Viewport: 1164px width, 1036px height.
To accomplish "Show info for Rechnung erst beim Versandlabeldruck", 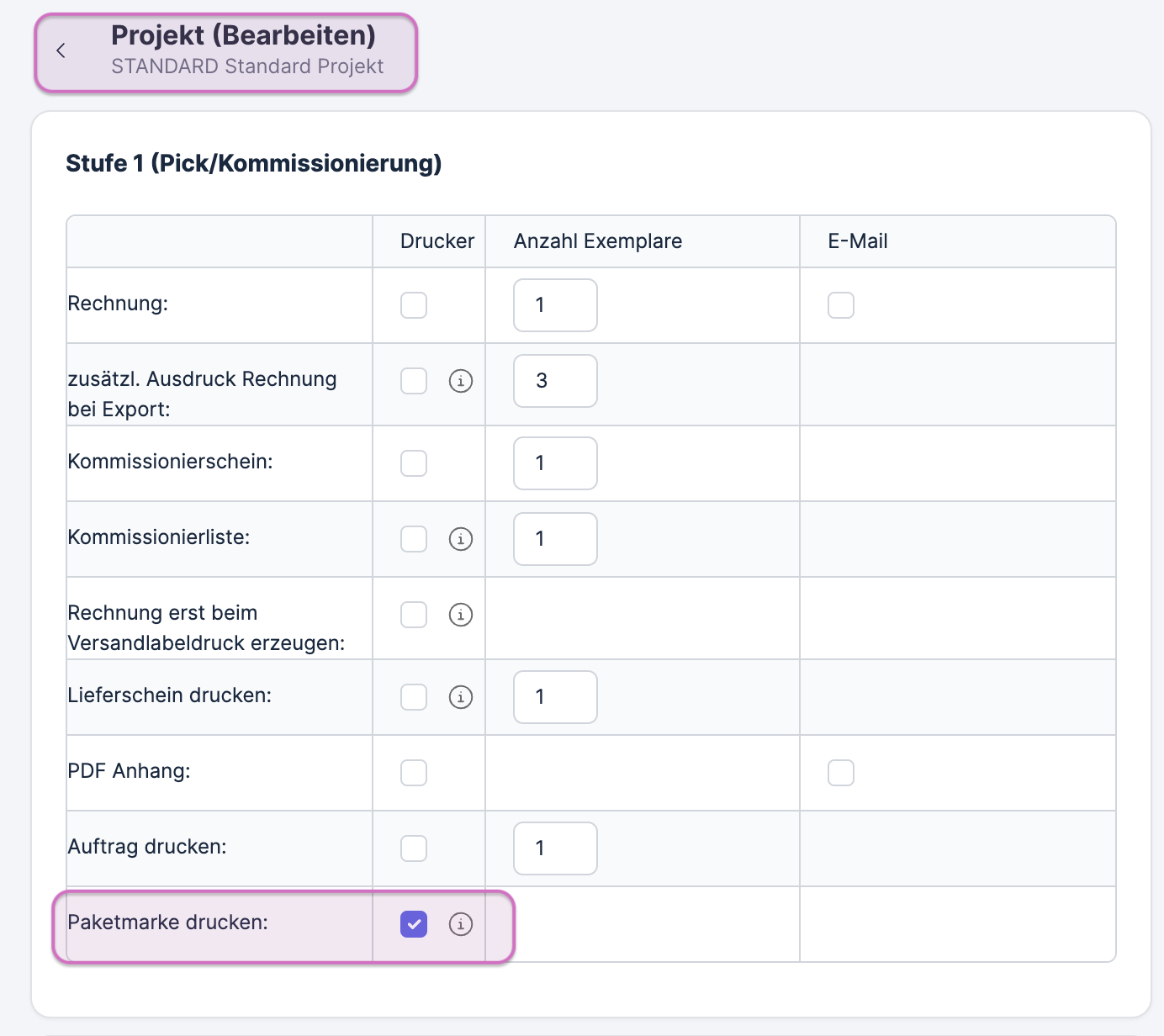I will [x=460, y=615].
